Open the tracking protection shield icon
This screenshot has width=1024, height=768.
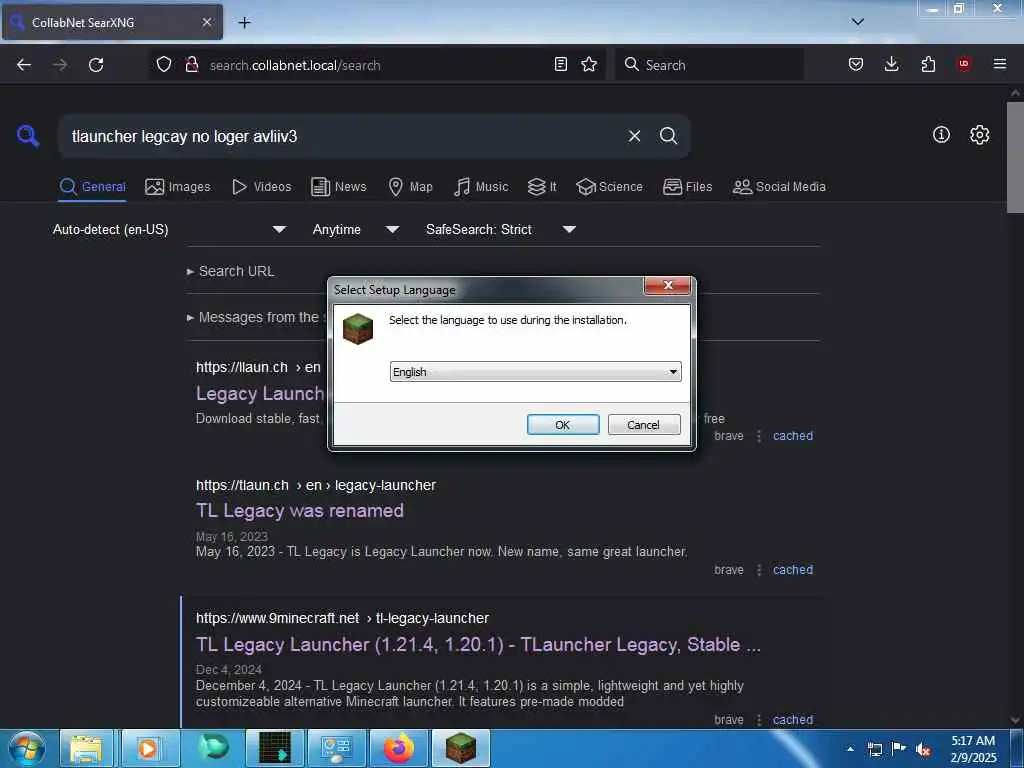pyautogui.click(x=164, y=64)
